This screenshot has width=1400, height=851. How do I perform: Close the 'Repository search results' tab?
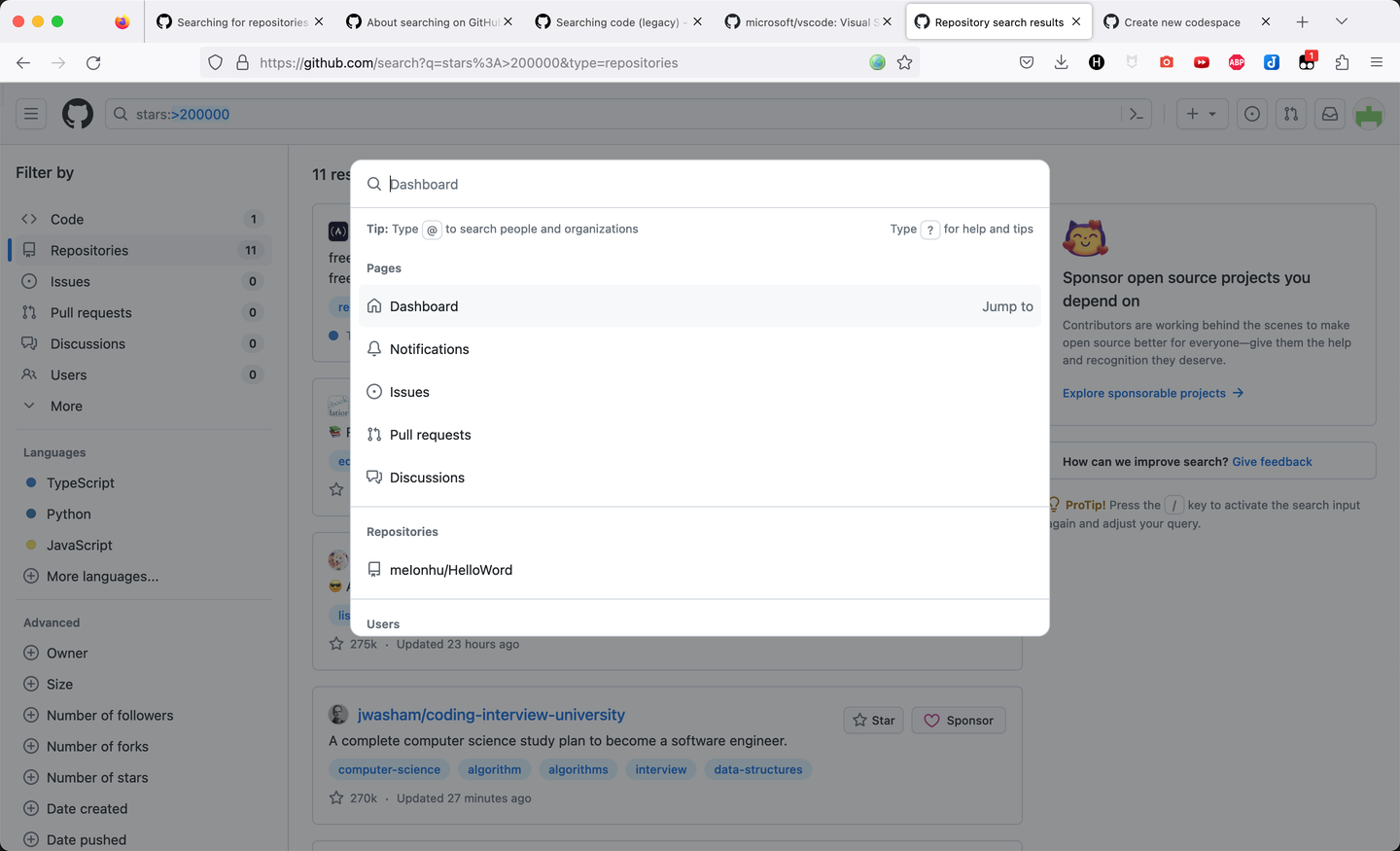click(1076, 21)
